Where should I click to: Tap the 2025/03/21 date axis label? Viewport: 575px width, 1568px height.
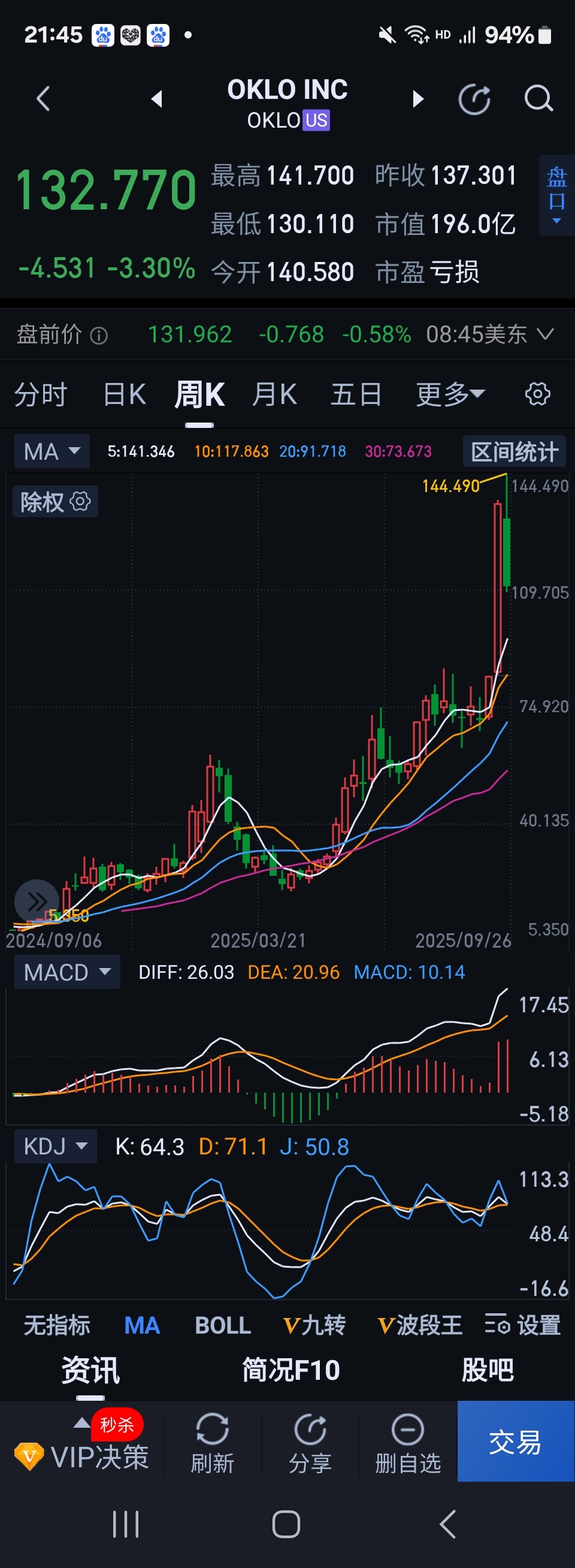tap(258, 940)
